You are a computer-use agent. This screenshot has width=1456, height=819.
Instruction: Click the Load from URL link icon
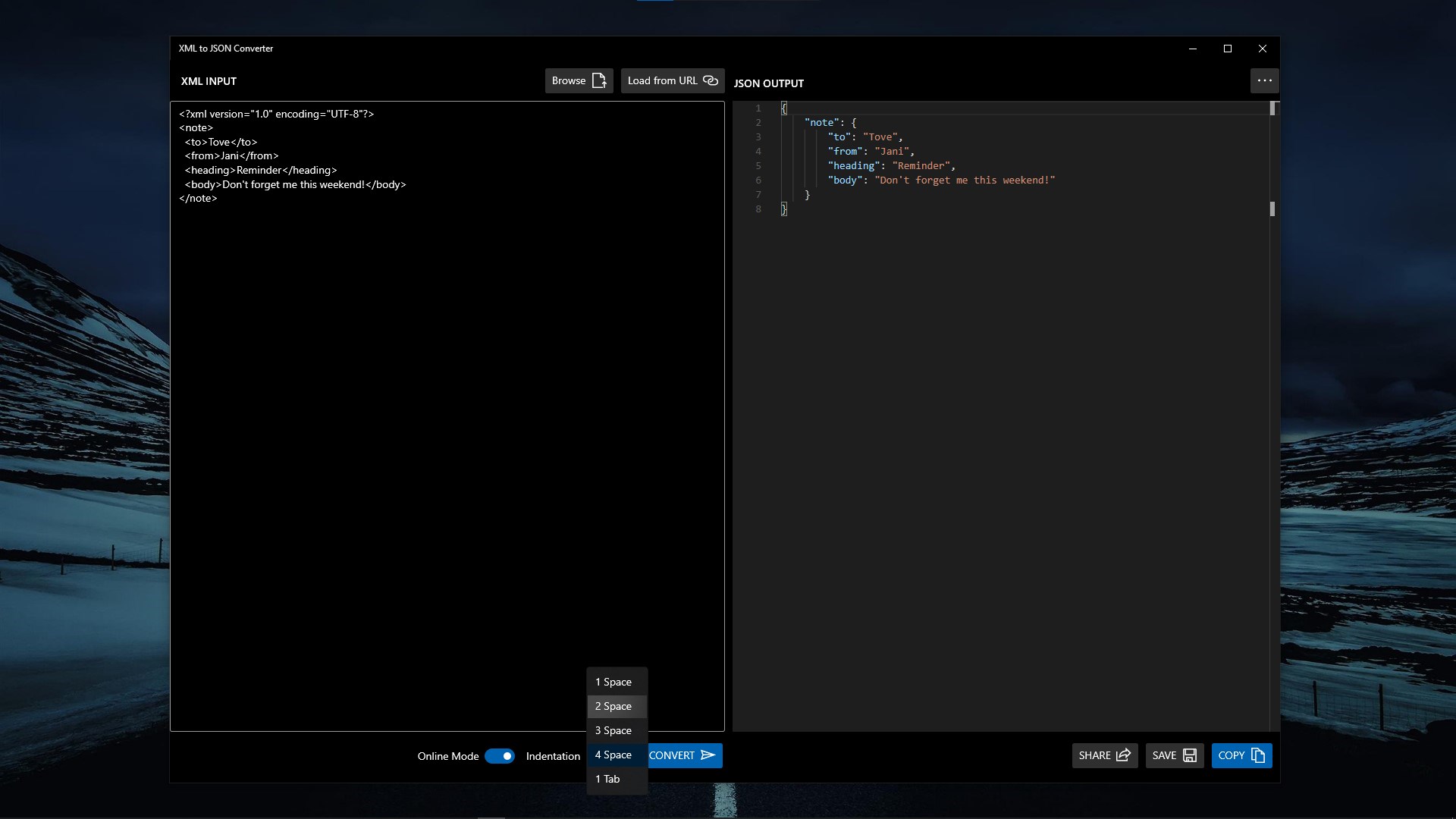pos(711,80)
